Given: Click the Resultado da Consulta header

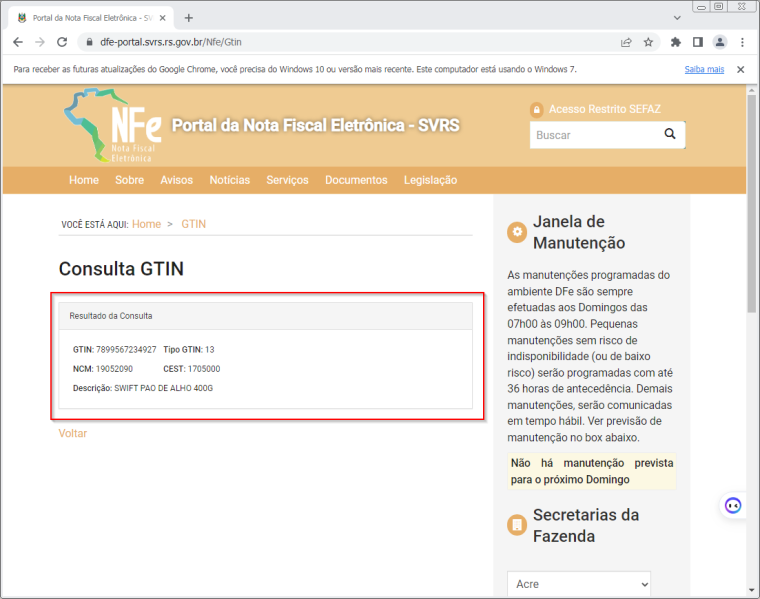Looking at the screenshot, I should tap(266, 316).
